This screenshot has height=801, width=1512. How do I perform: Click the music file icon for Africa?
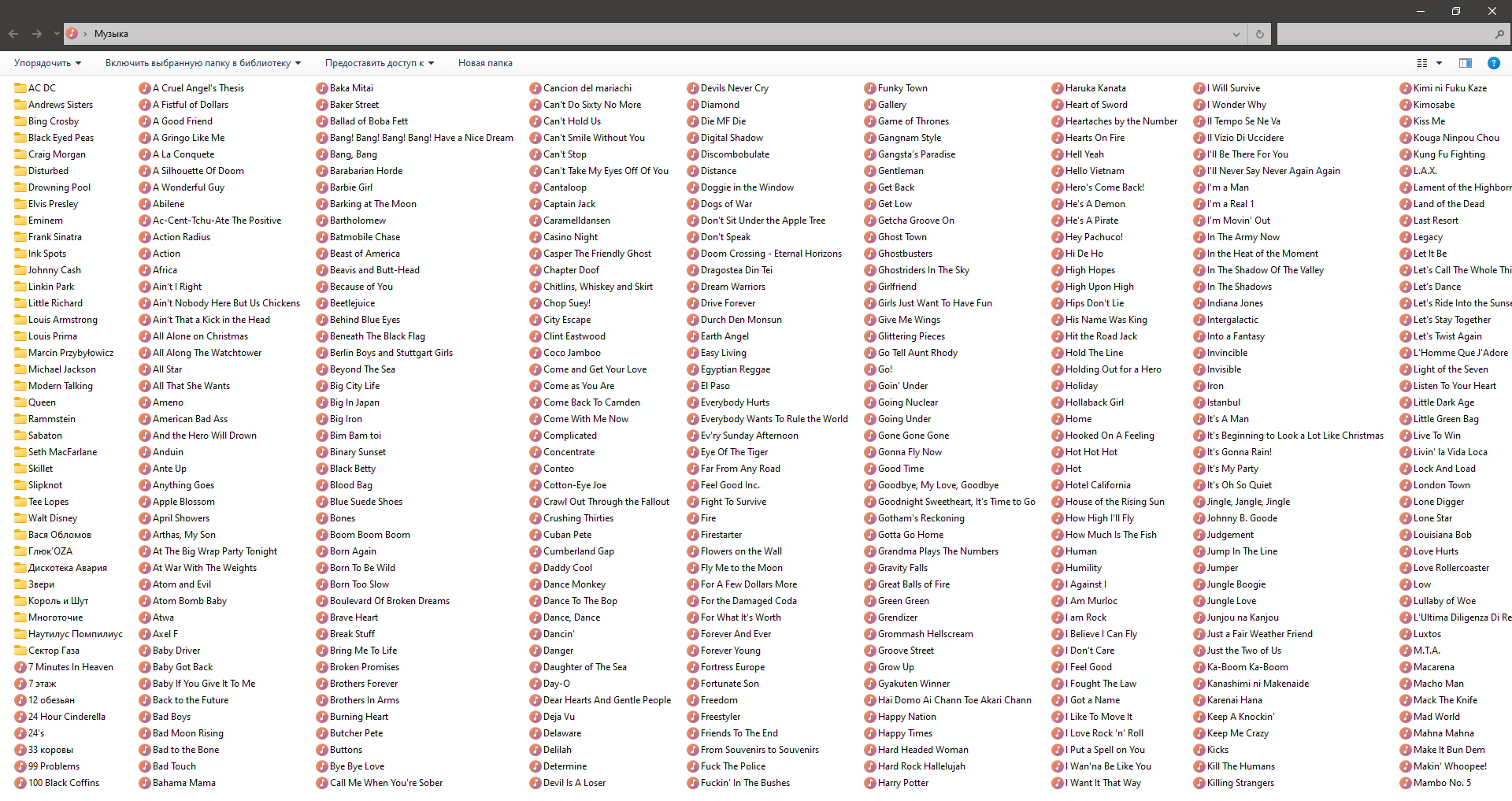pos(145,270)
